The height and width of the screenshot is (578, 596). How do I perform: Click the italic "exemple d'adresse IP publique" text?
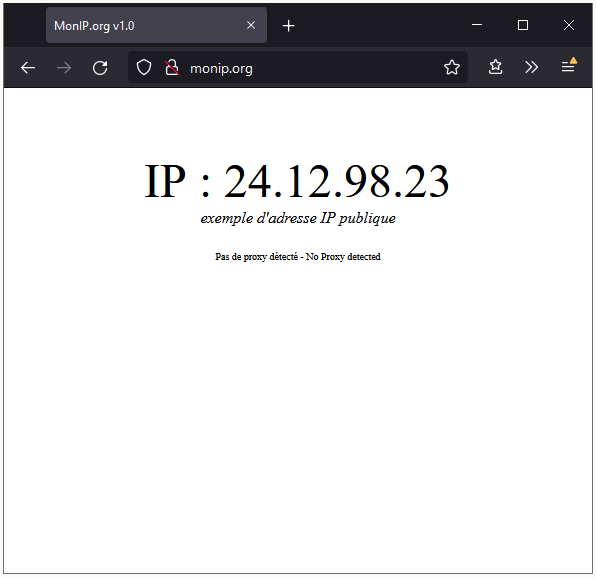pos(298,218)
